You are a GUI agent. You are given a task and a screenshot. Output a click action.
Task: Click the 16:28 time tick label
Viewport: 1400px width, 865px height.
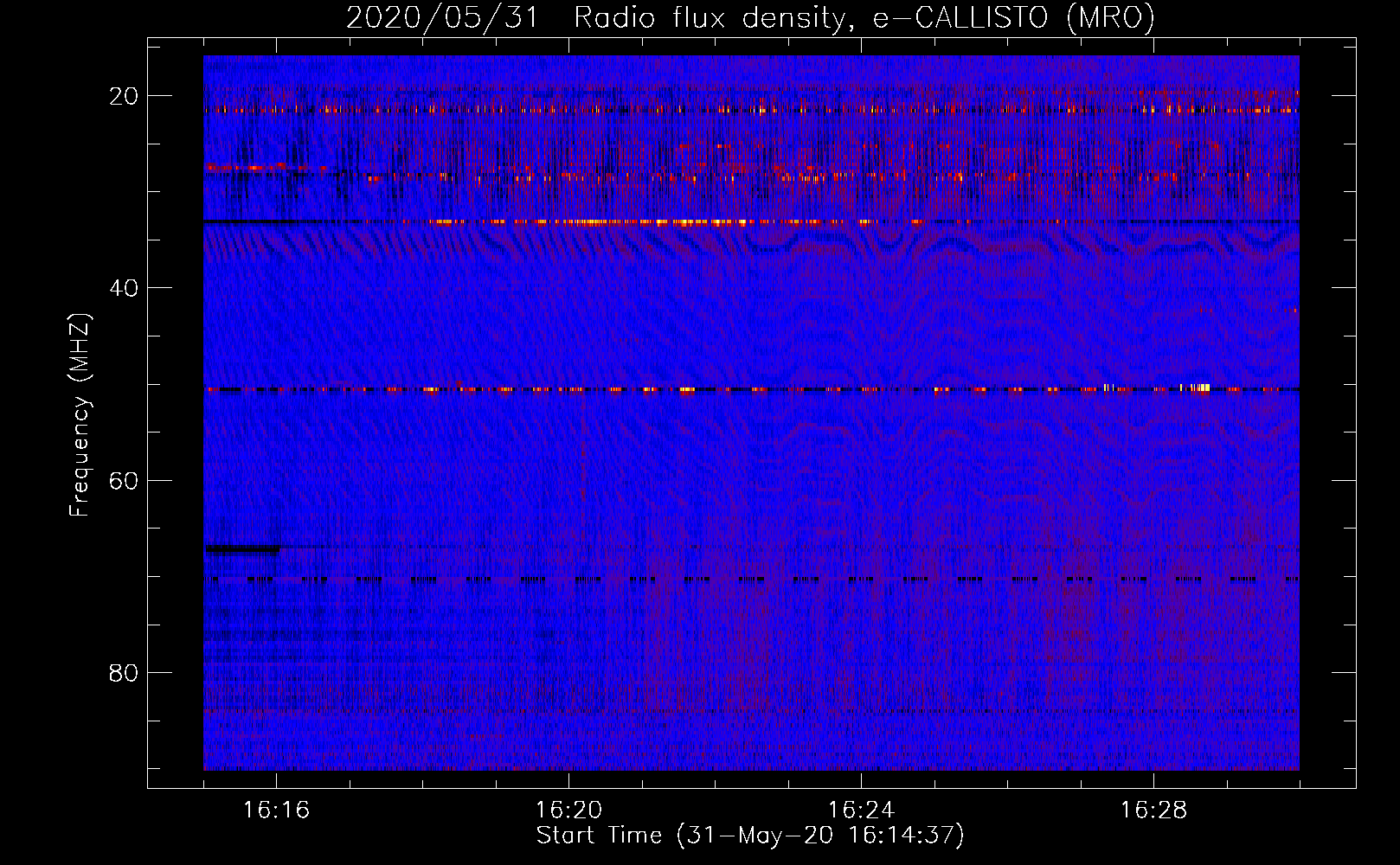click(x=1153, y=811)
